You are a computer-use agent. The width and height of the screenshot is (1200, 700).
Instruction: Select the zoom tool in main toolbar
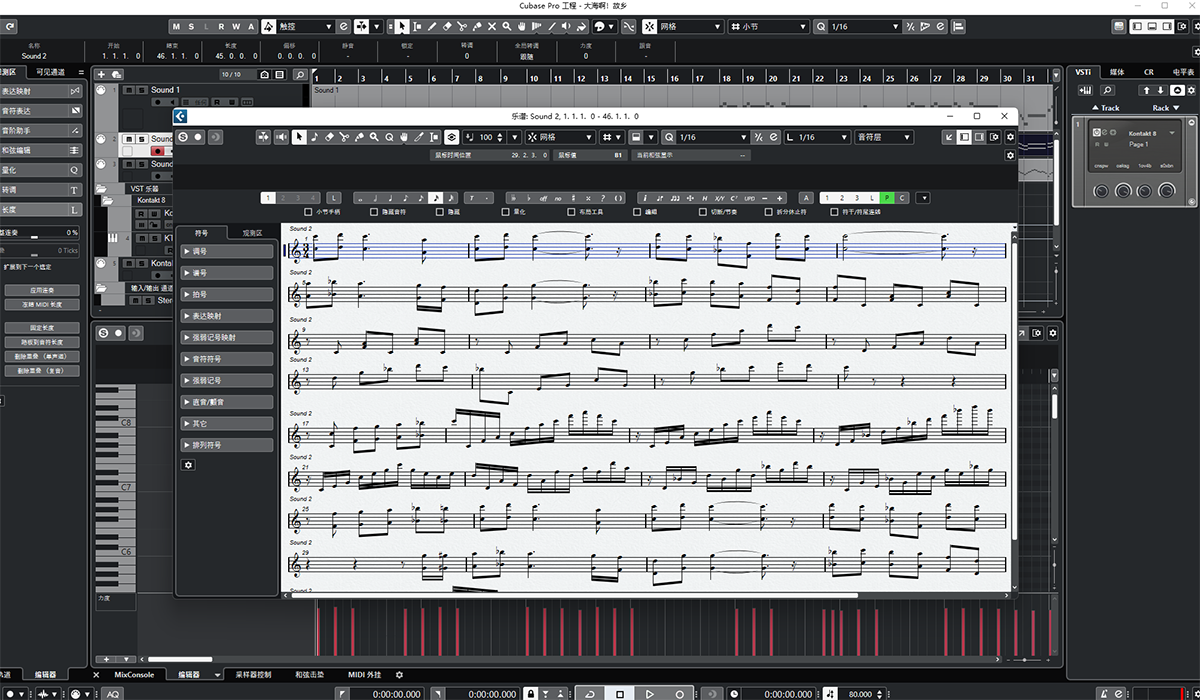(507, 27)
